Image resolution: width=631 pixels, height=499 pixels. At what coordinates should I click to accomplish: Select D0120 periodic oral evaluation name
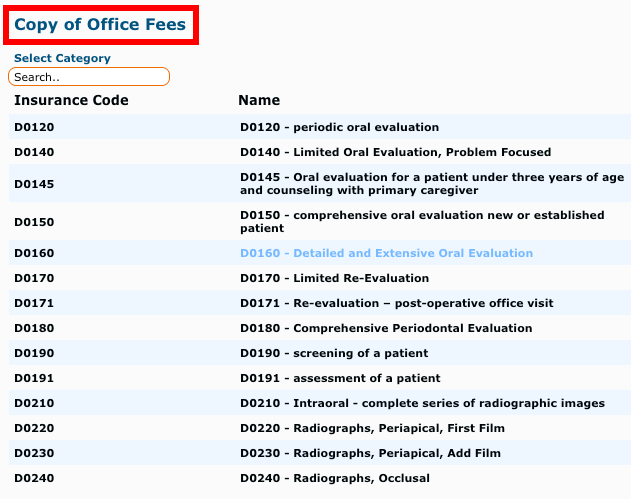click(339, 127)
